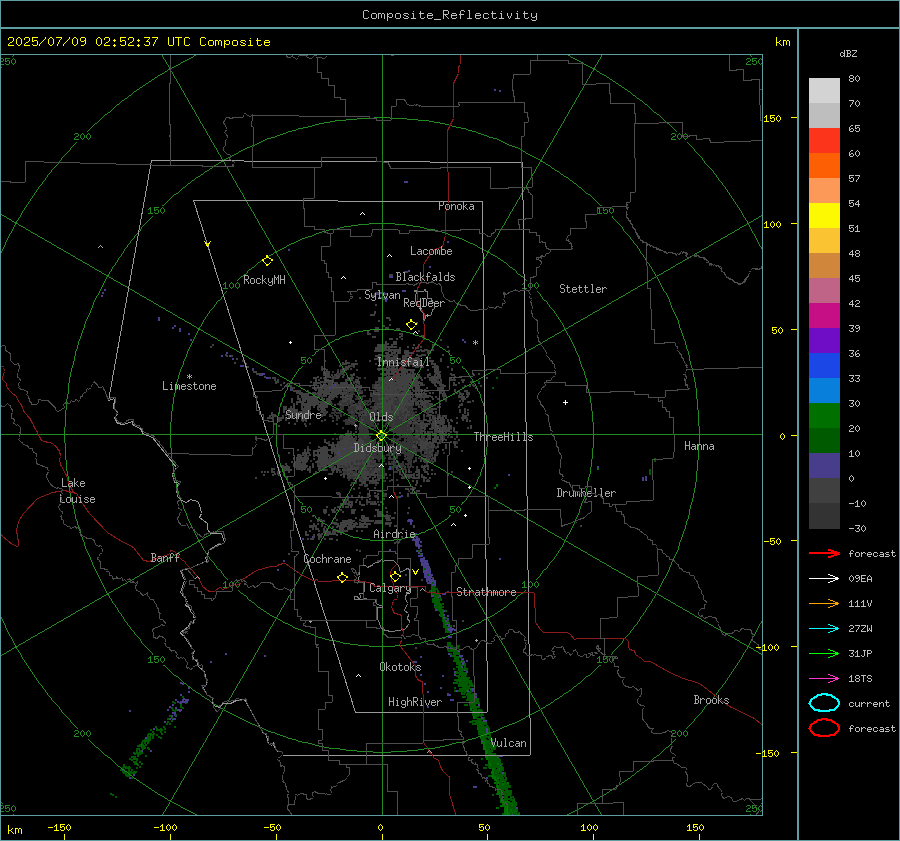Click the Cochrane city label

pos(327,559)
